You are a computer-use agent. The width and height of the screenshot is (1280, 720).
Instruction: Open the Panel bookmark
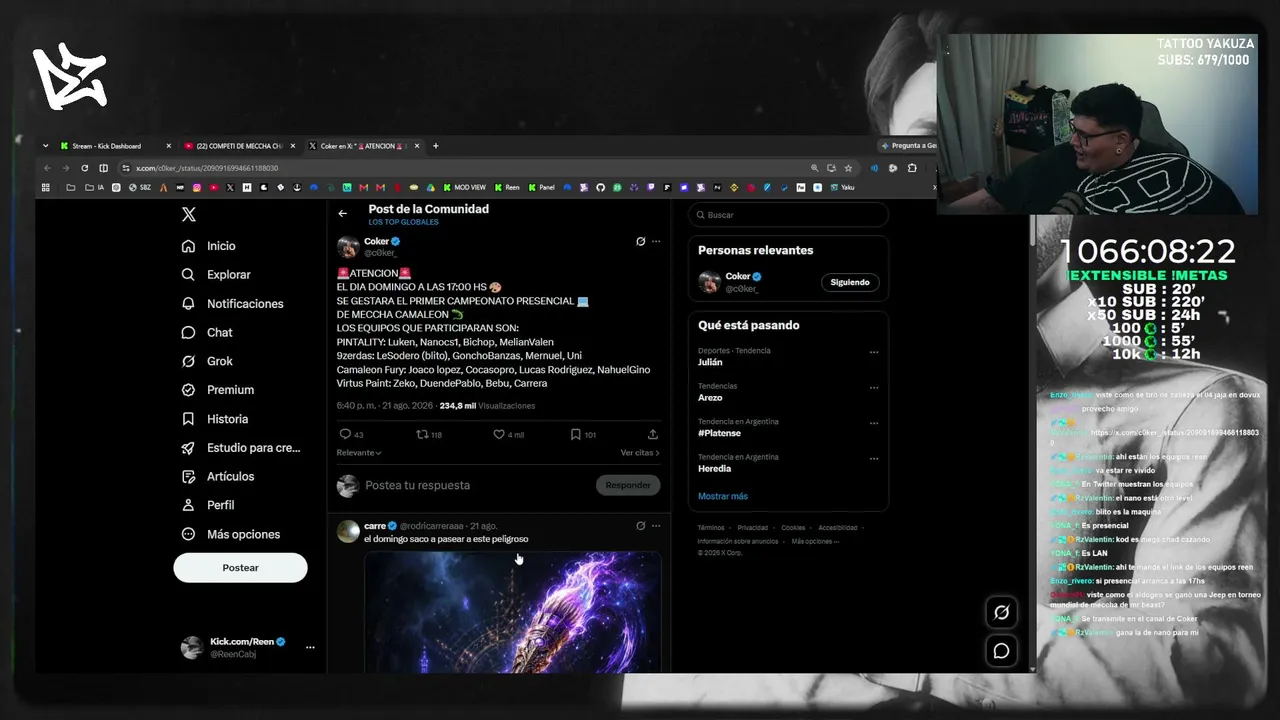pos(541,187)
